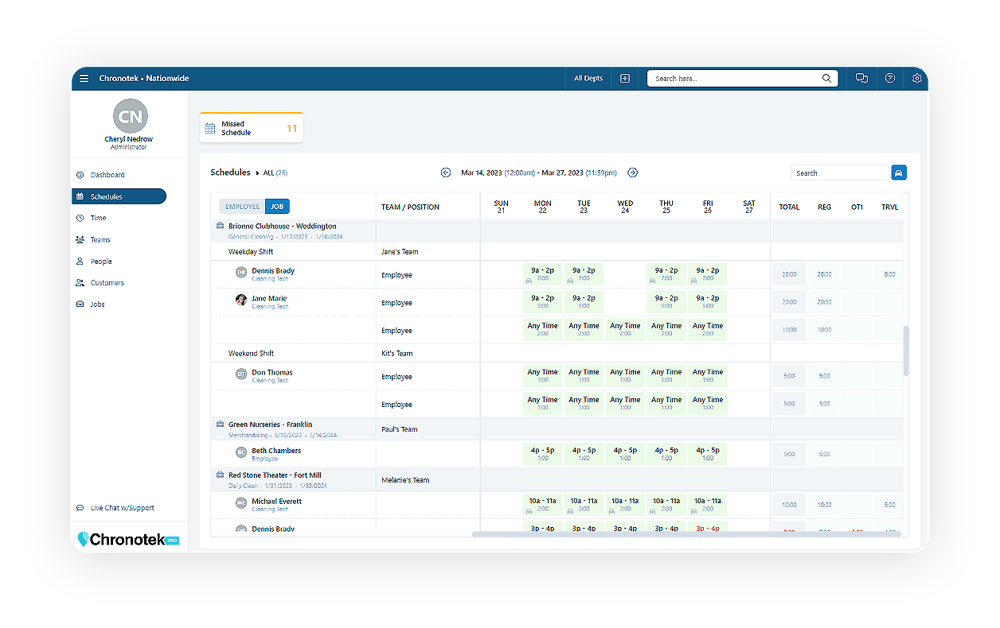This screenshot has width=1000, height=628.
Task: Click the Missed Schedule calendar icon
Action: click(210, 128)
